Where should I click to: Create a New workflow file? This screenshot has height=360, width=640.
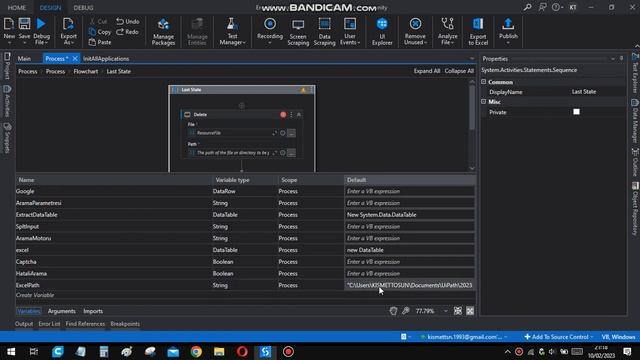pyautogui.click(x=9, y=30)
